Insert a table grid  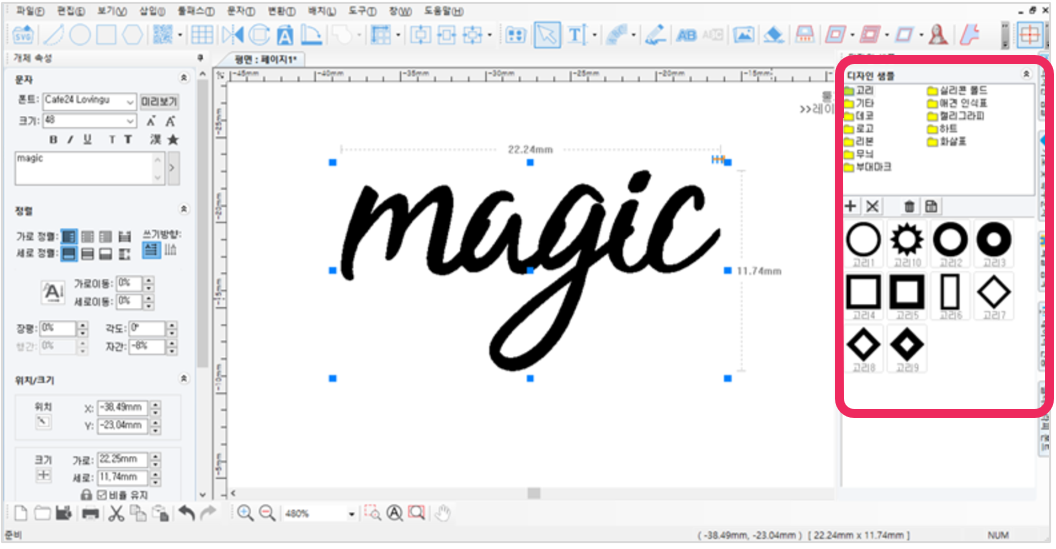point(202,34)
